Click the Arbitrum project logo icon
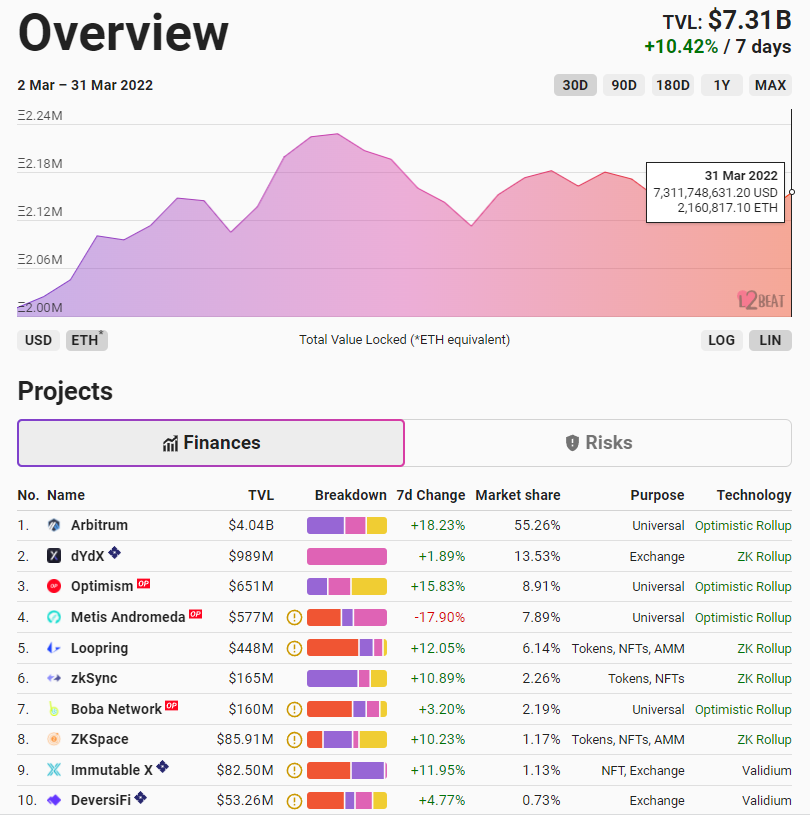The image size is (810, 815). 54,525
